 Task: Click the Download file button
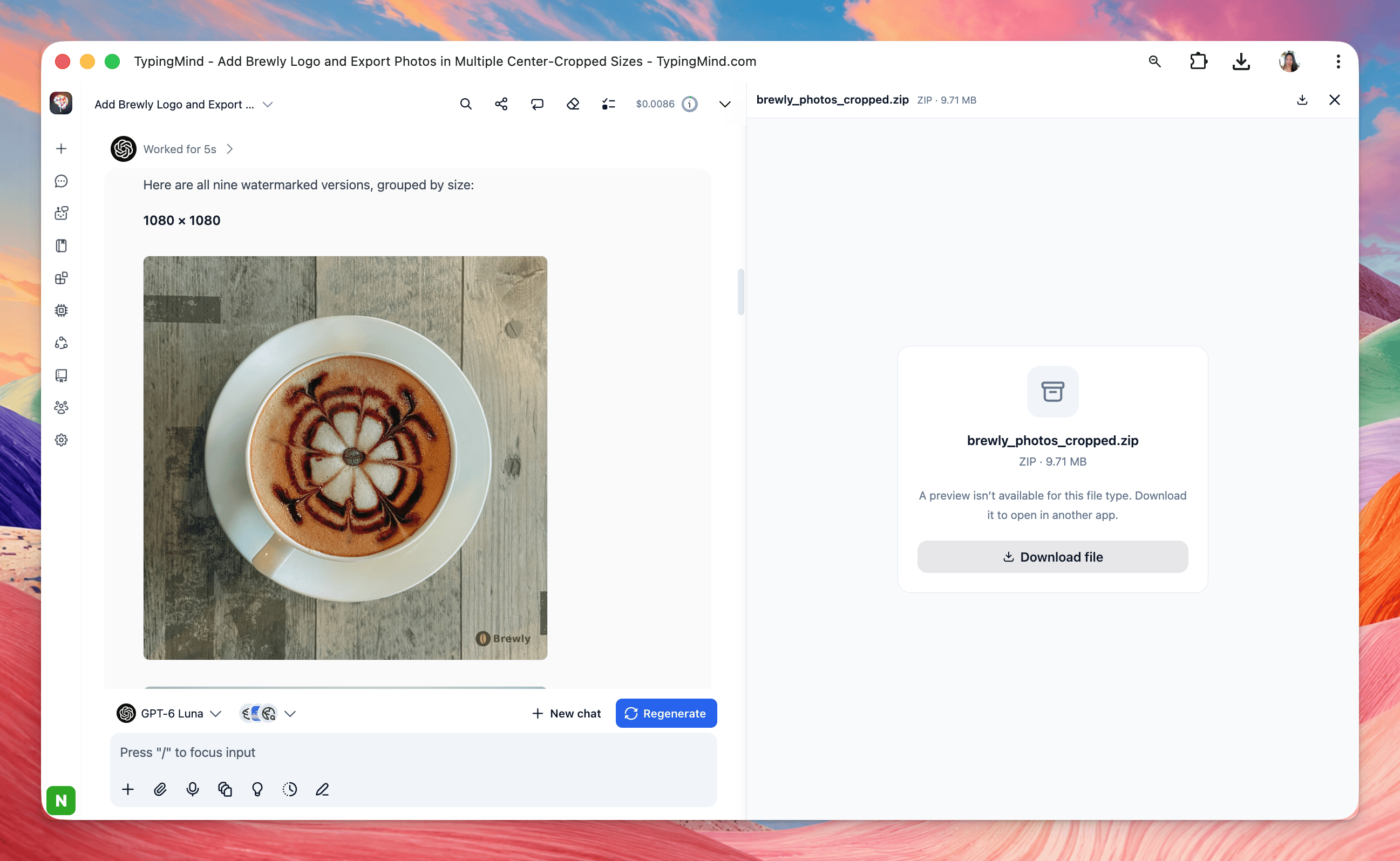pyautogui.click(x=1052, y=556)
